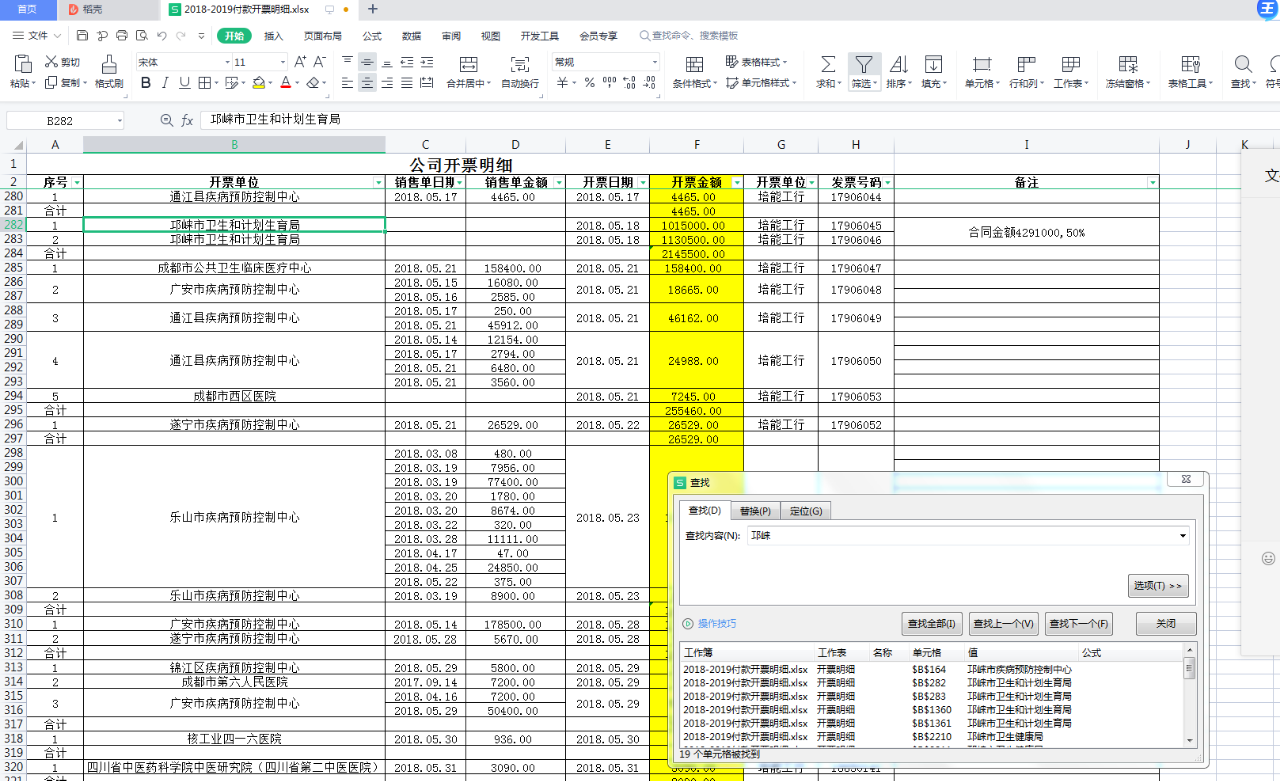Click the Table Tools (表格工具) icon

pos(1190,64)
